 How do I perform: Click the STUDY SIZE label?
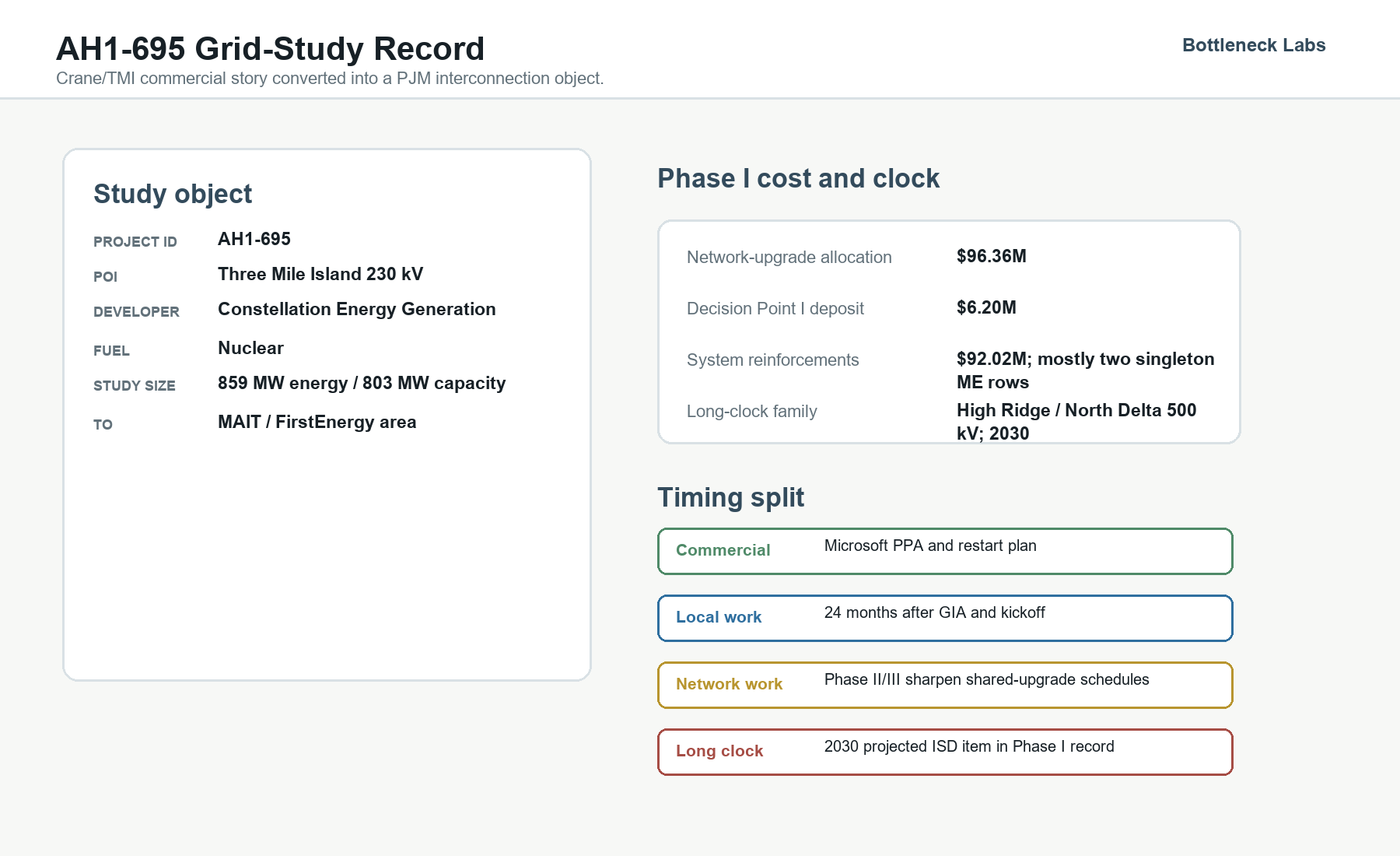coord(135,386)
